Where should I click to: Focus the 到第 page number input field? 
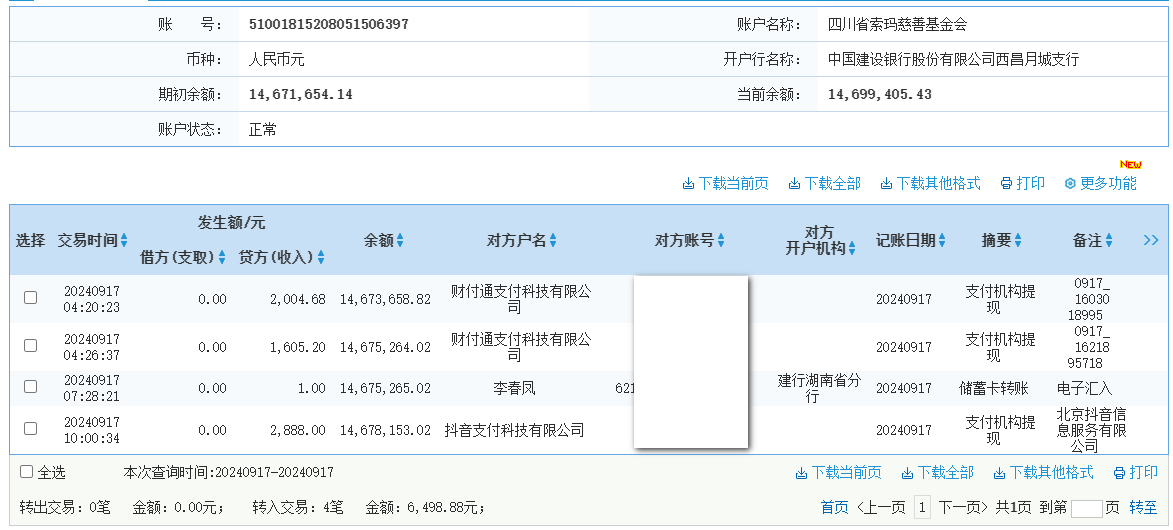1086,508
